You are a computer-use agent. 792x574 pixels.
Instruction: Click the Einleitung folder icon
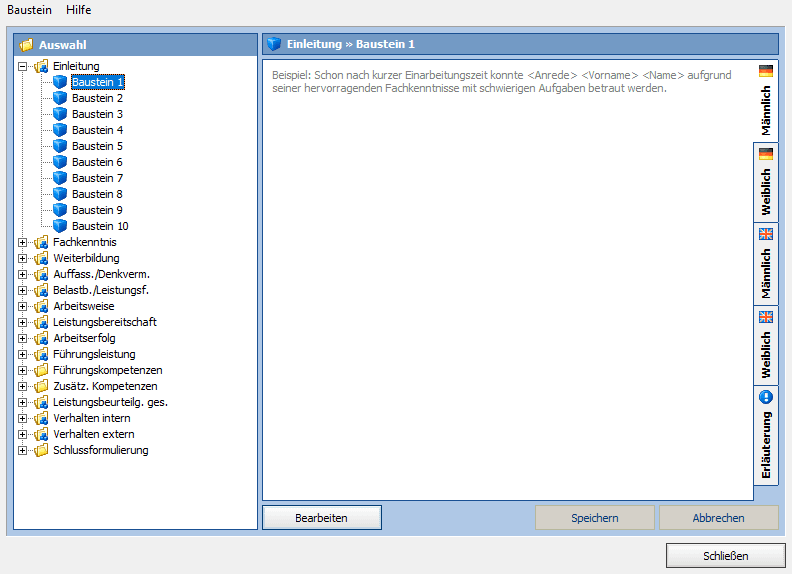tap(41, 66)
